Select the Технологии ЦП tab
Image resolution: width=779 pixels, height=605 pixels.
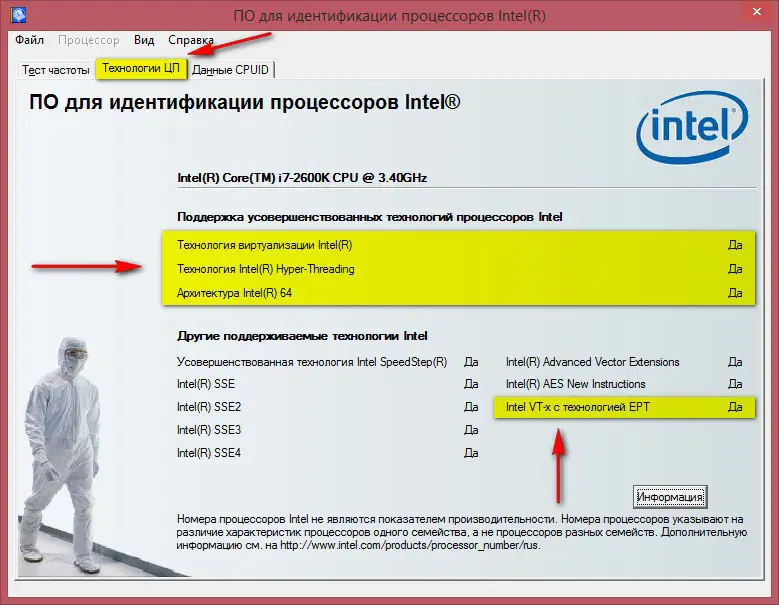click(x=141, y=69)
